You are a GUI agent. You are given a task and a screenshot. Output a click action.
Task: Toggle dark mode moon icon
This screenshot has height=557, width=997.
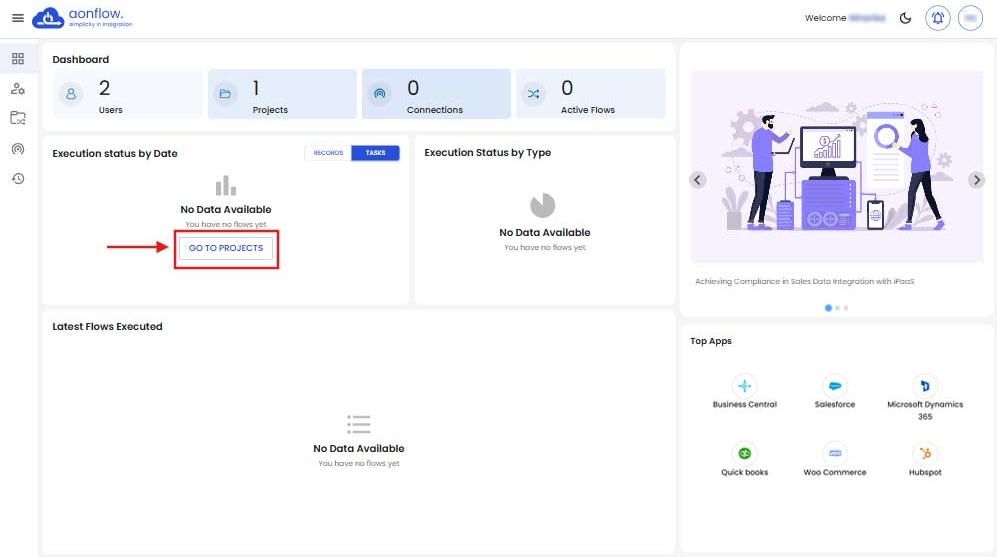point(905,18)
